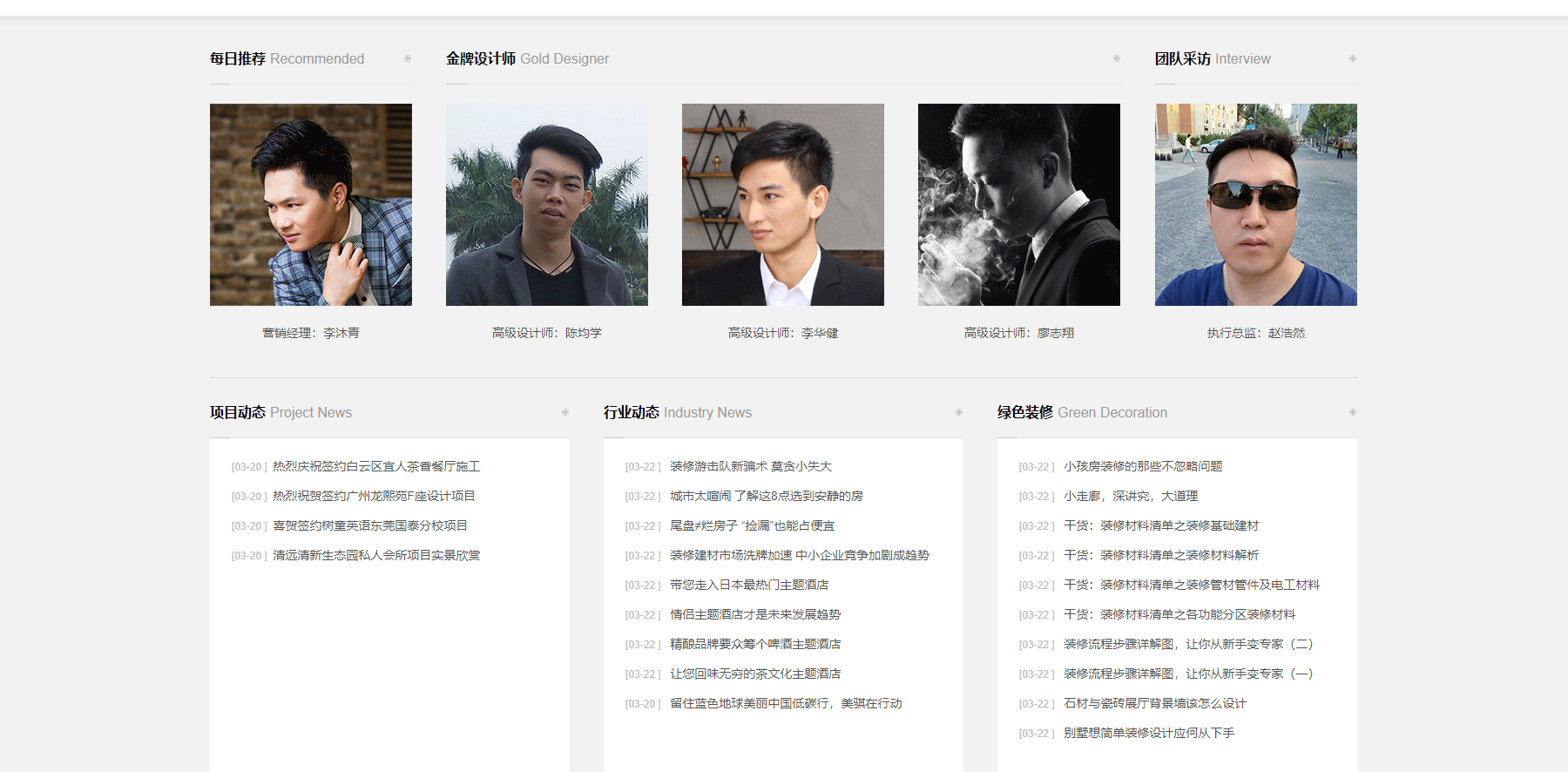Open article 小孩房装修的那些不忽略问题
Viewport: 1568px width, 772px height.
(x=1142, y=467)
